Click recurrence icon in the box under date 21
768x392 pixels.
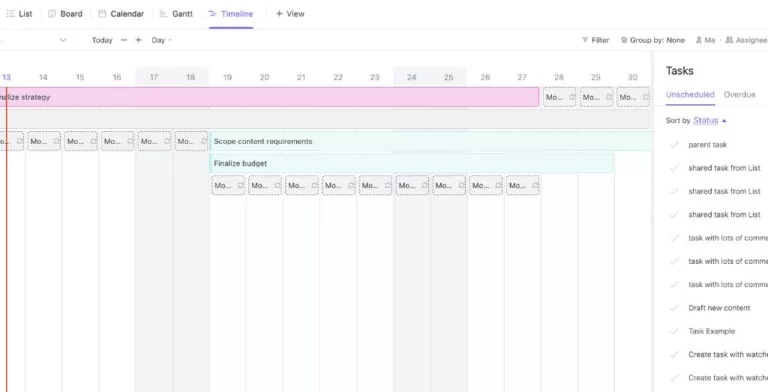[314, 185]
